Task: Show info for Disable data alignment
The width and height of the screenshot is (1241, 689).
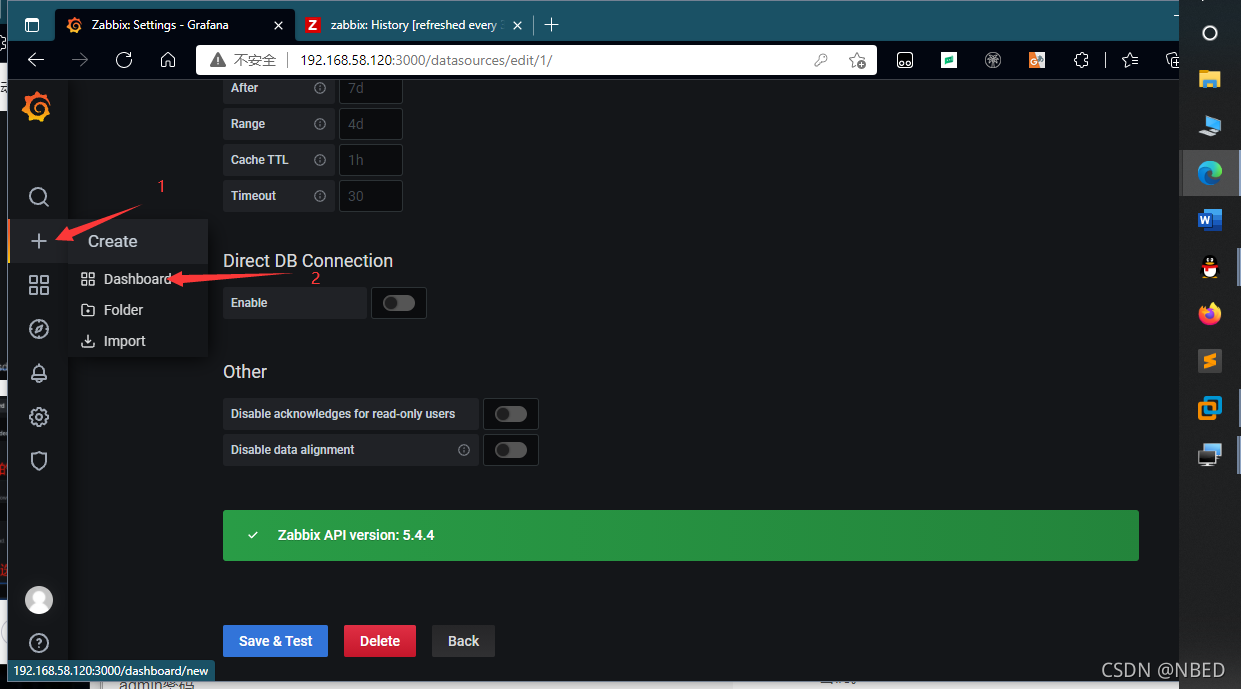Action: click(x=464, y=450)
